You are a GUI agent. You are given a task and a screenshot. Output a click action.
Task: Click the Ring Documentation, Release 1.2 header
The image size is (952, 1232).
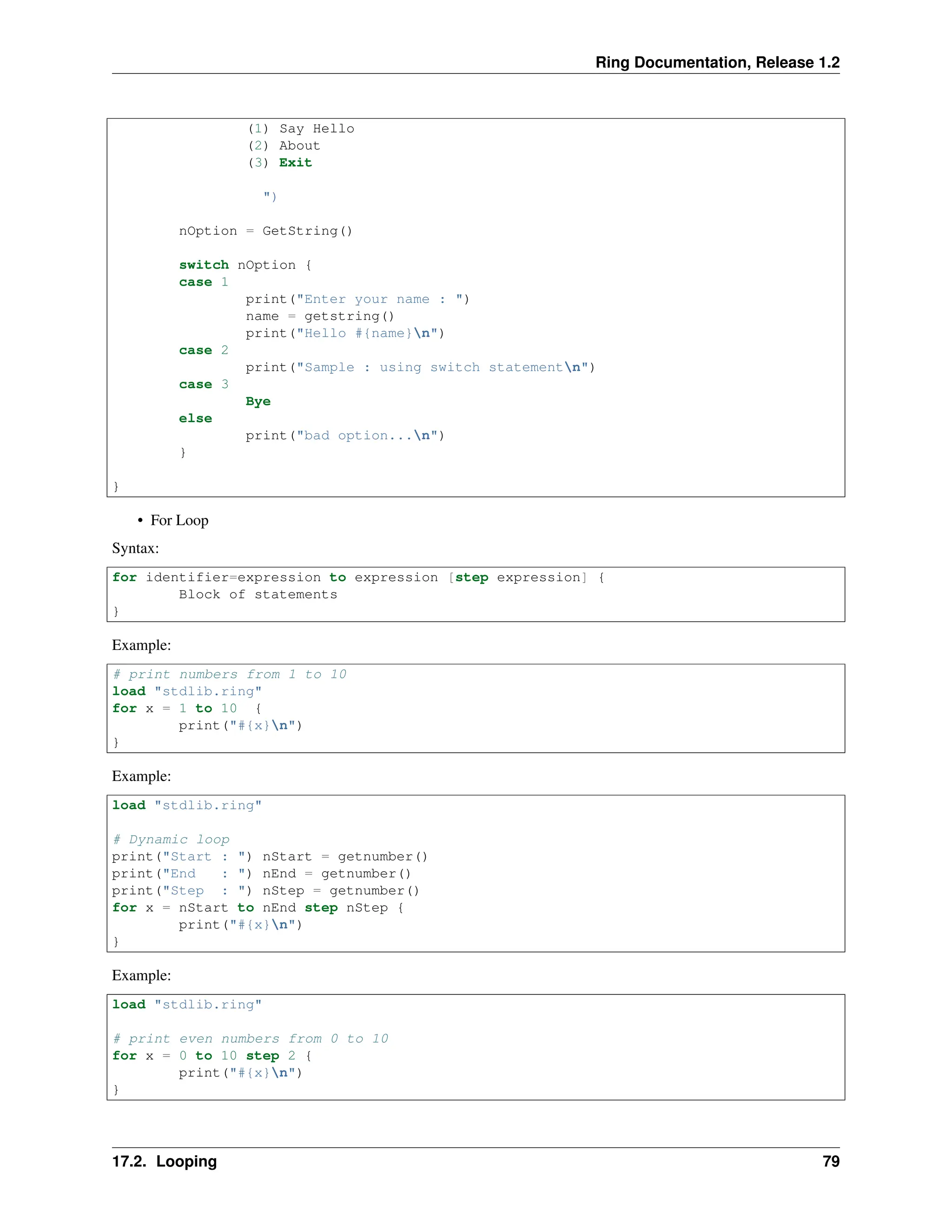coord(717,62)
